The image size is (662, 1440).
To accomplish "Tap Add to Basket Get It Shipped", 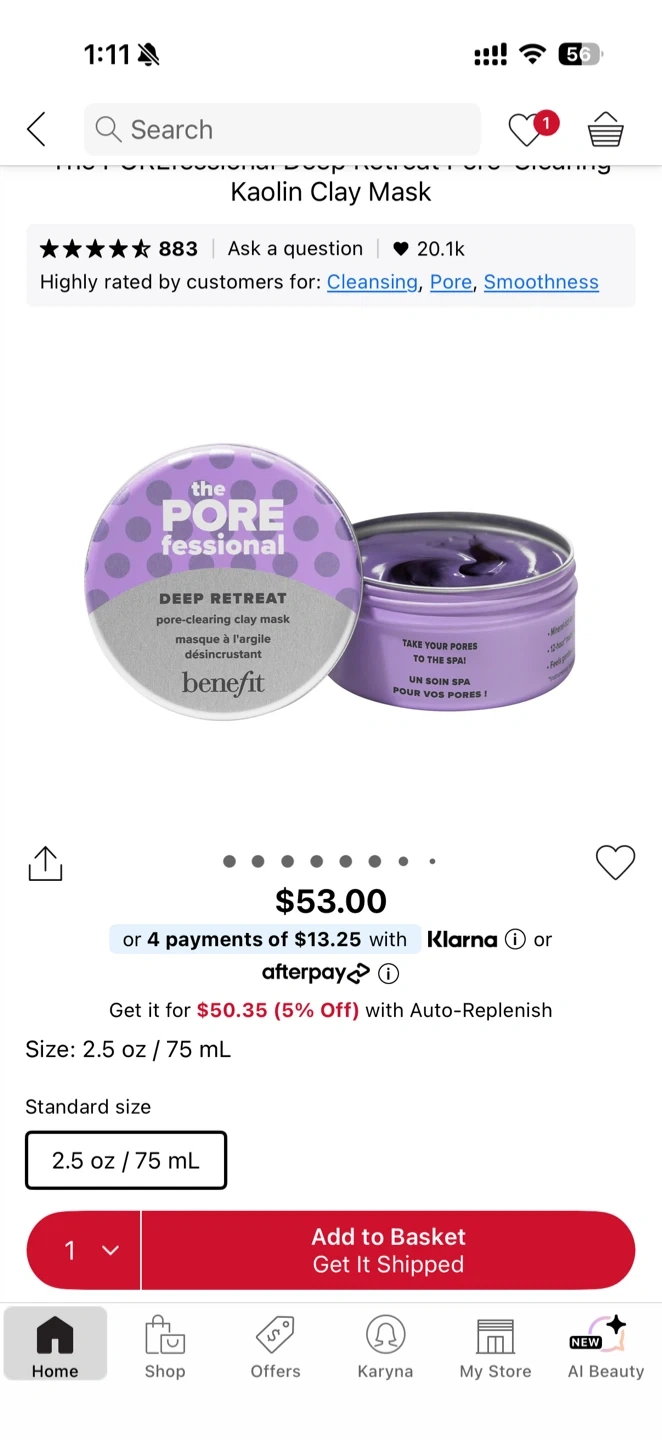I will pos(388,1250).
